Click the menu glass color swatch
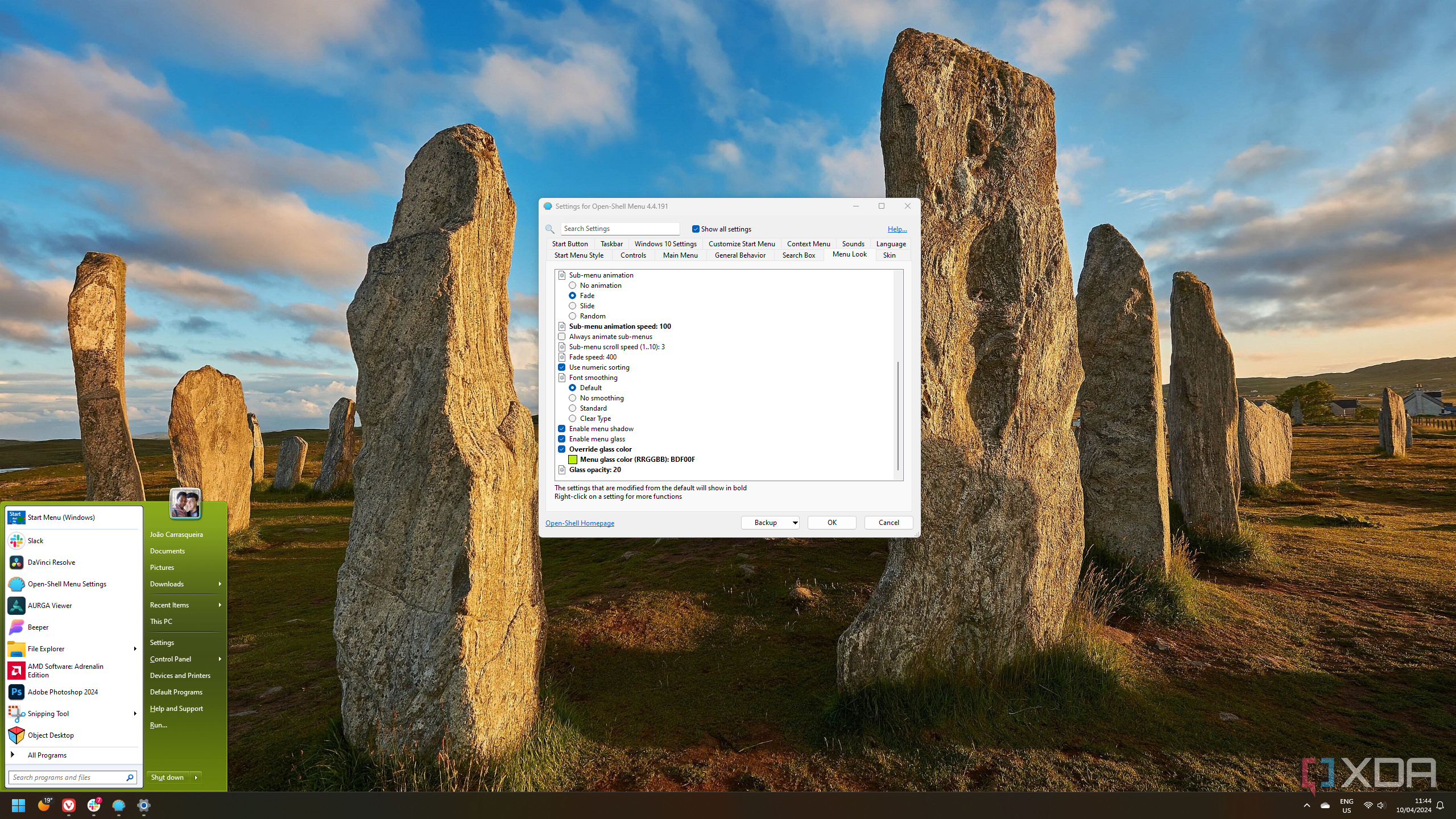 pyautogui.click(x=573, y=460)
